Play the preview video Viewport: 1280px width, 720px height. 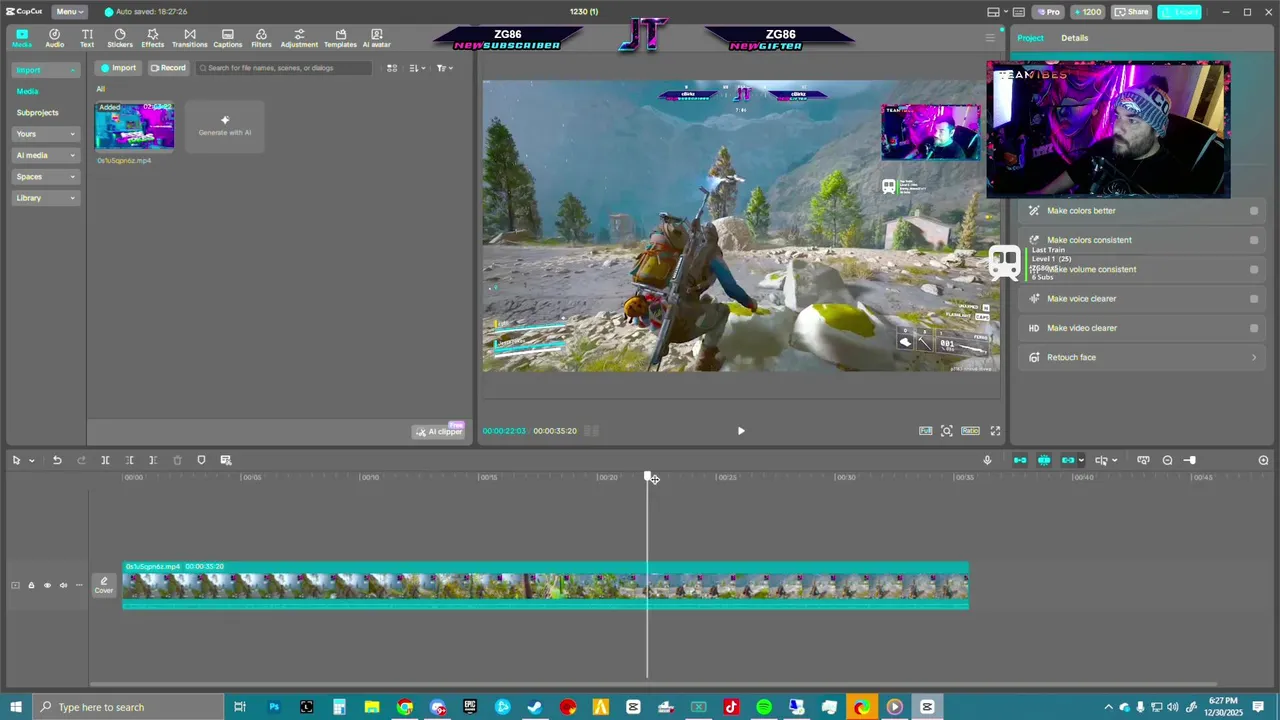point(741,431)
